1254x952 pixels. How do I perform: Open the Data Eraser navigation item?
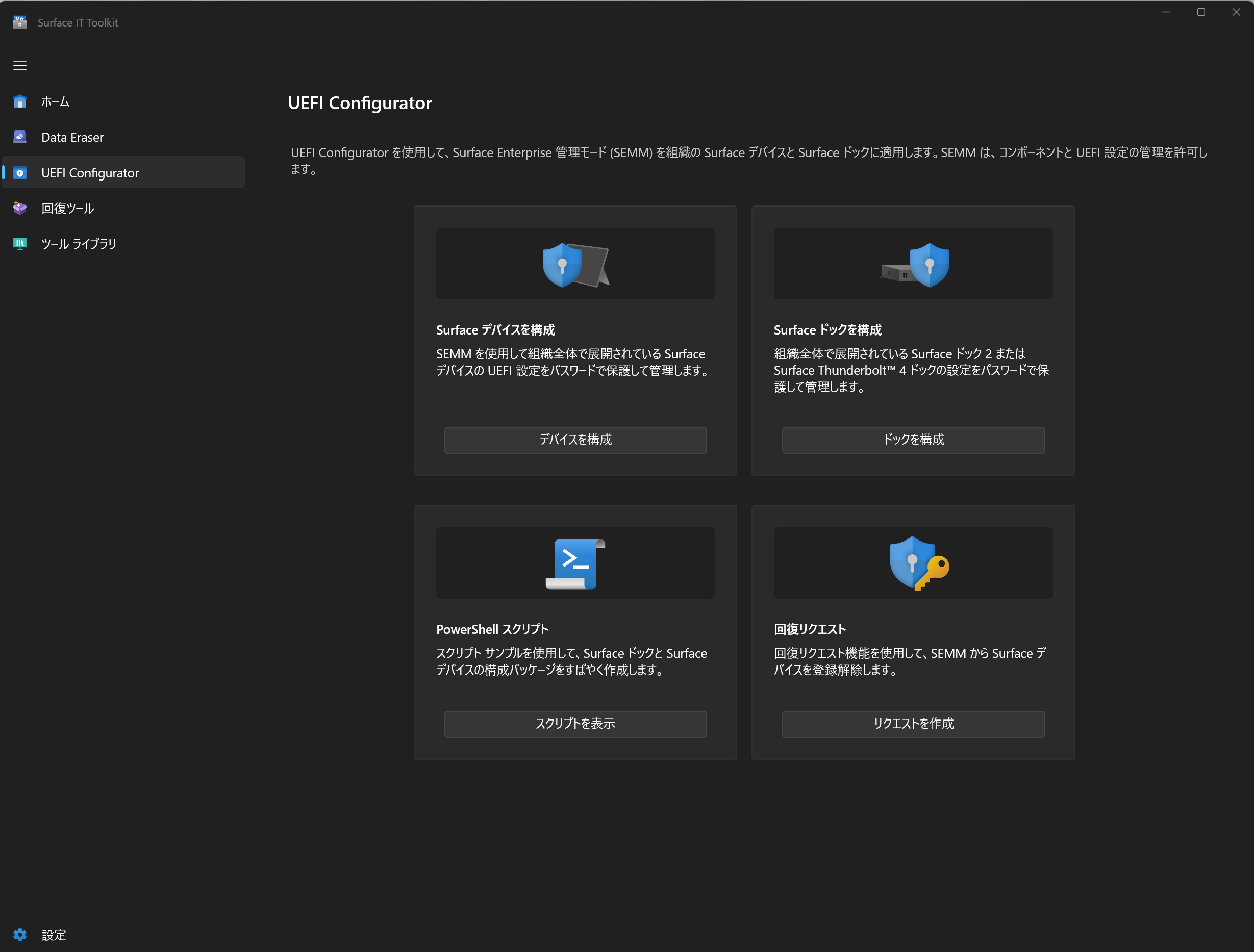coord(123,137)
